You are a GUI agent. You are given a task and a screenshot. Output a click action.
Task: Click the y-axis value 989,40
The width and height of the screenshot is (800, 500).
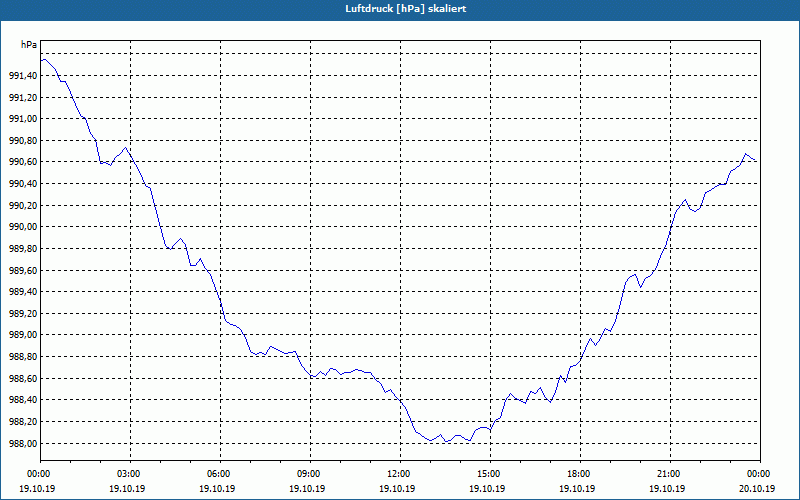click(23, 292)
